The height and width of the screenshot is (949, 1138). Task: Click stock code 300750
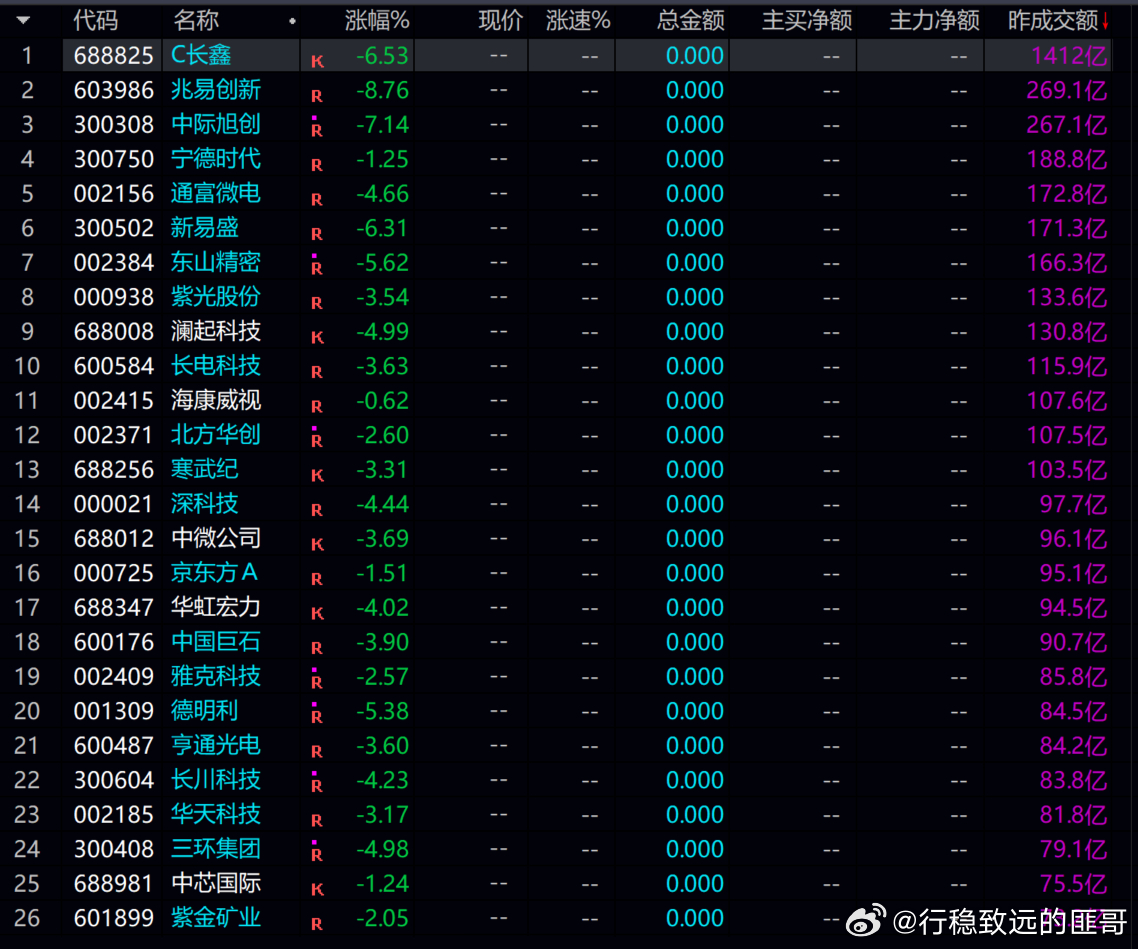point(114,159)
